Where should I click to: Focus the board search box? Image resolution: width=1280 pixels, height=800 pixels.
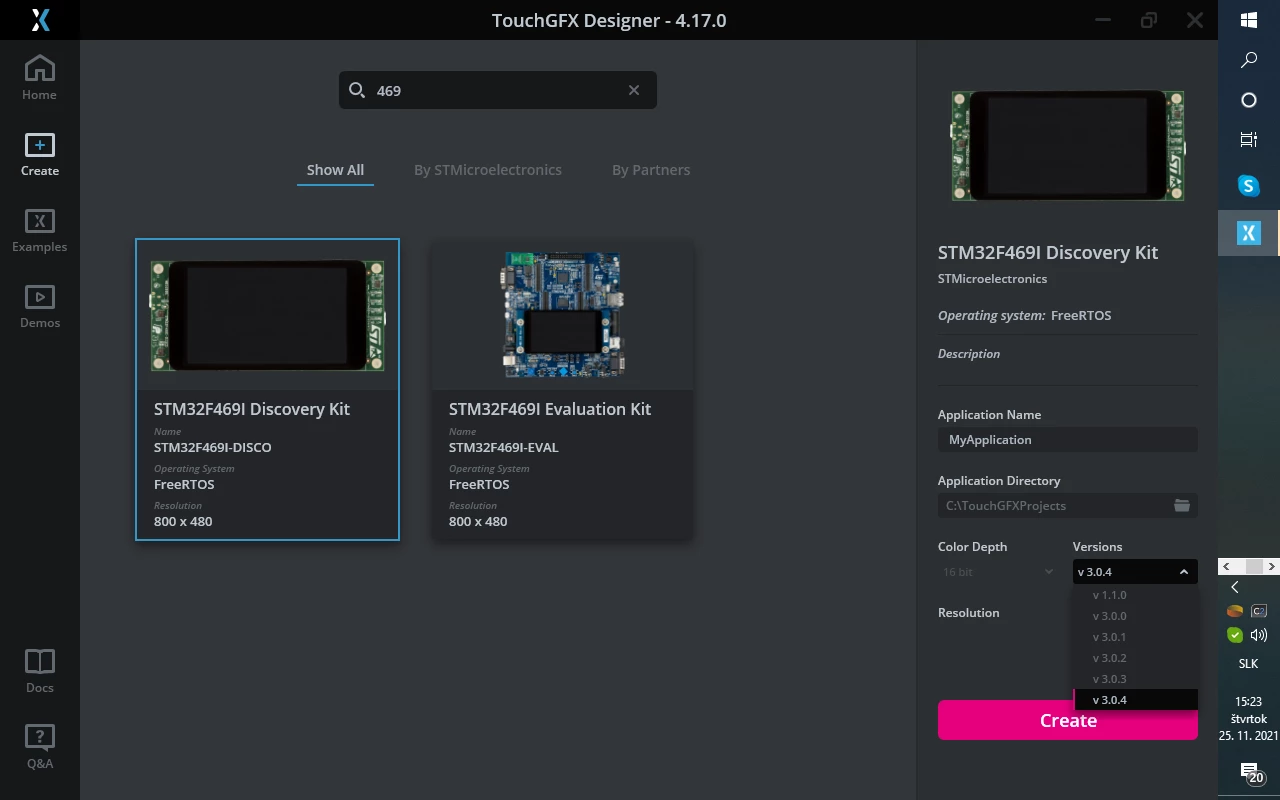click(x=498, y=90)
